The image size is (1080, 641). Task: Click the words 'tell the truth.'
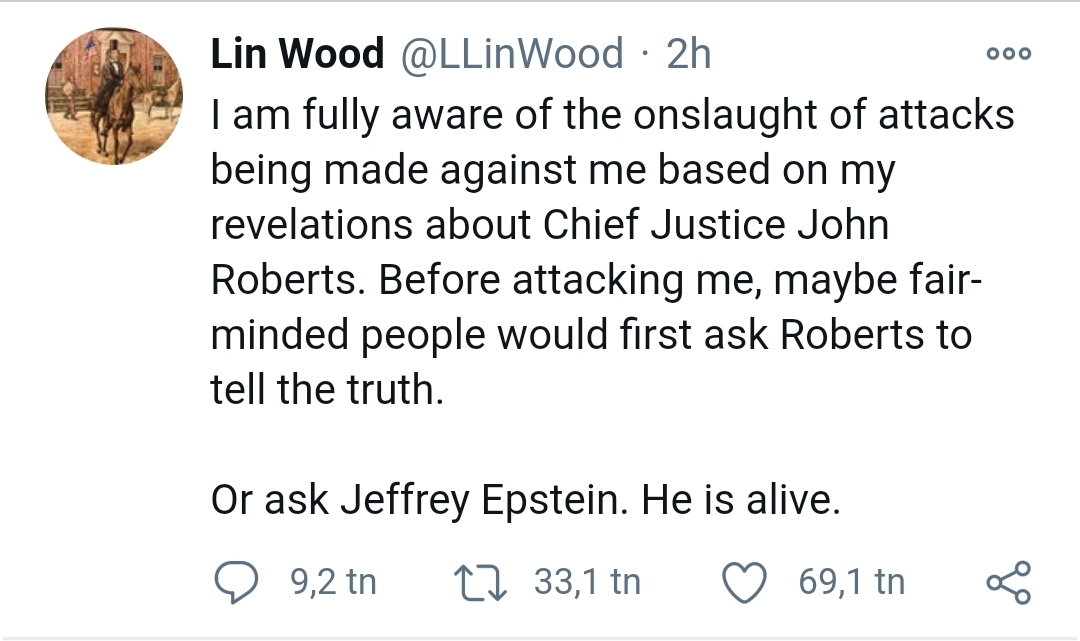pos(326,389)
